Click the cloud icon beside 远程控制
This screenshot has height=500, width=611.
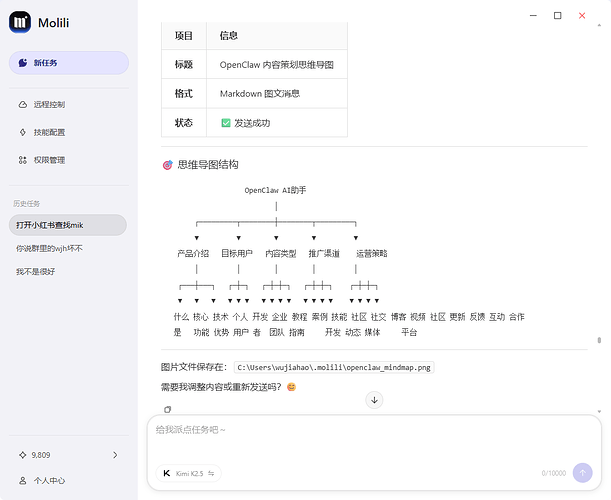pos(23,104)
